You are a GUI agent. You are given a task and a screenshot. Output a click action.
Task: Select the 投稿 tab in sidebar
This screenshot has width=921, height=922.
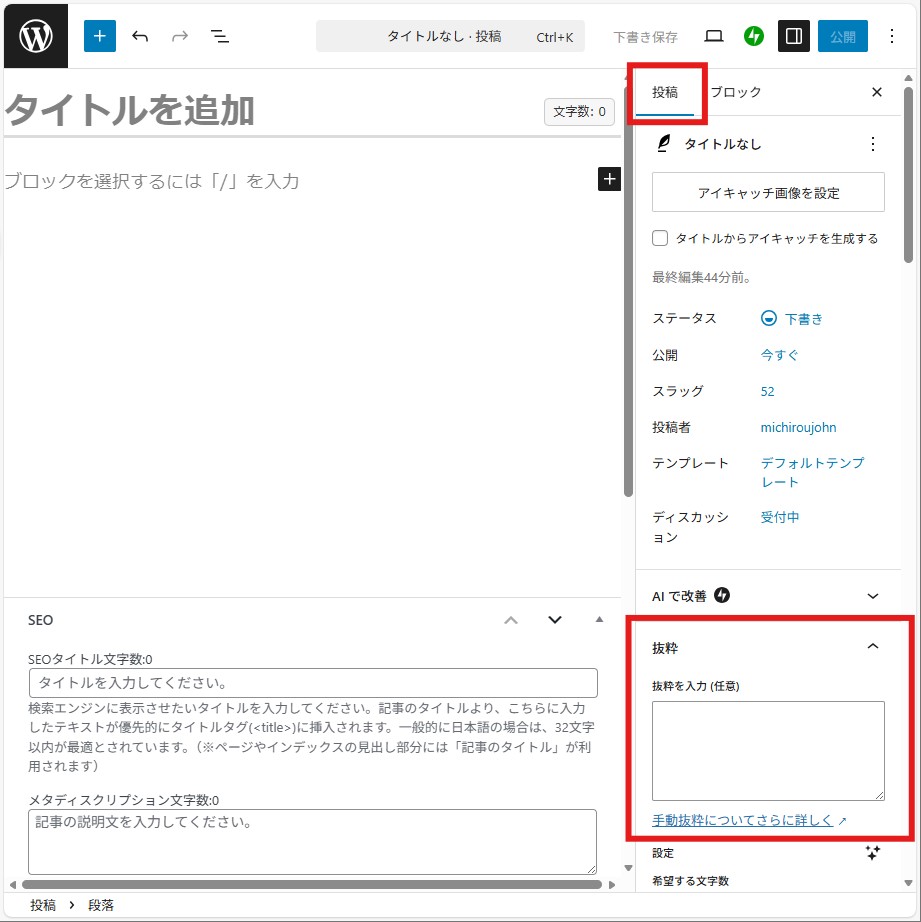tap(665, 92)
